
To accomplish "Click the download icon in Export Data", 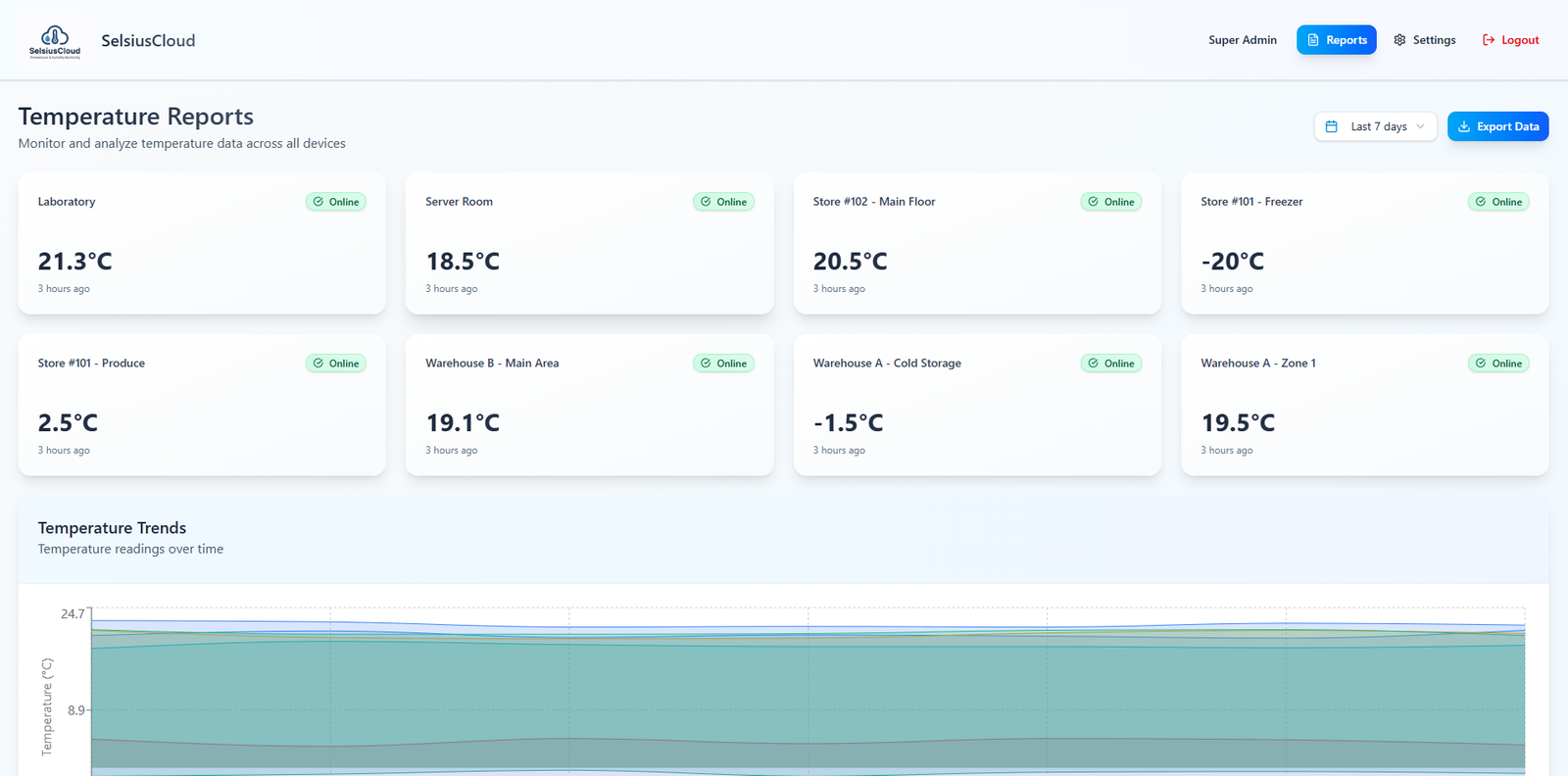I will tap(1464, 126).
